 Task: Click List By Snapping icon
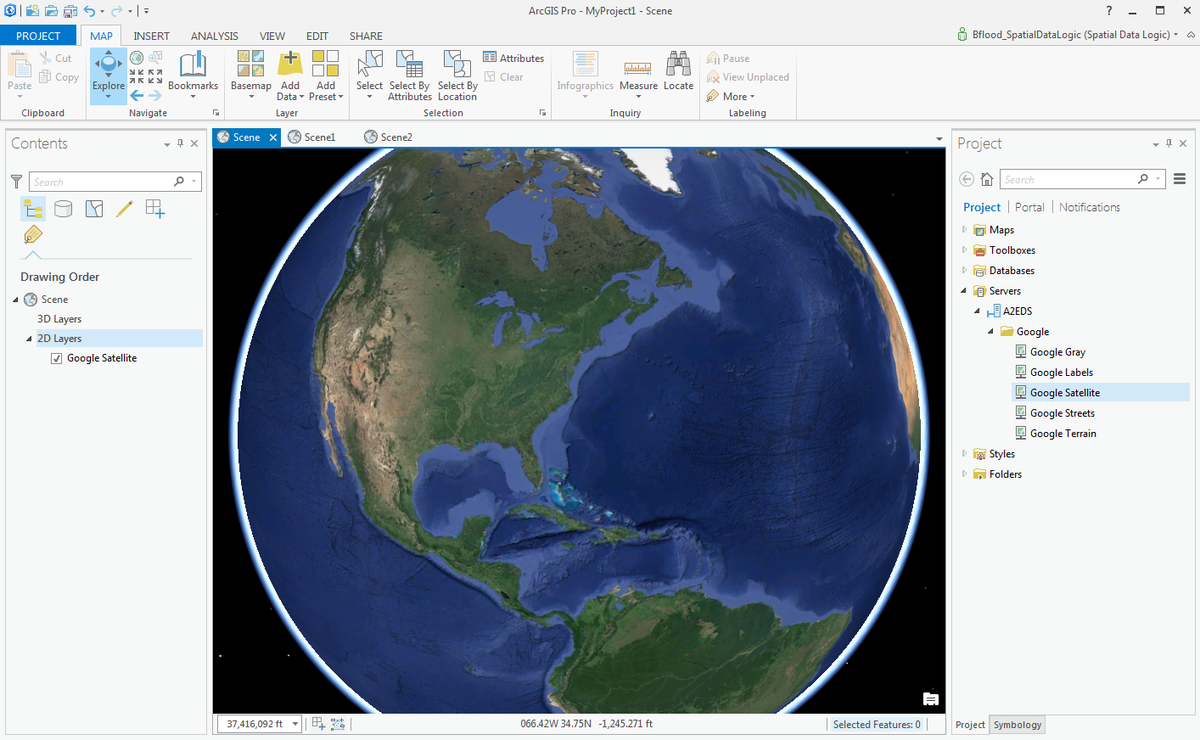tap(155, 208)
